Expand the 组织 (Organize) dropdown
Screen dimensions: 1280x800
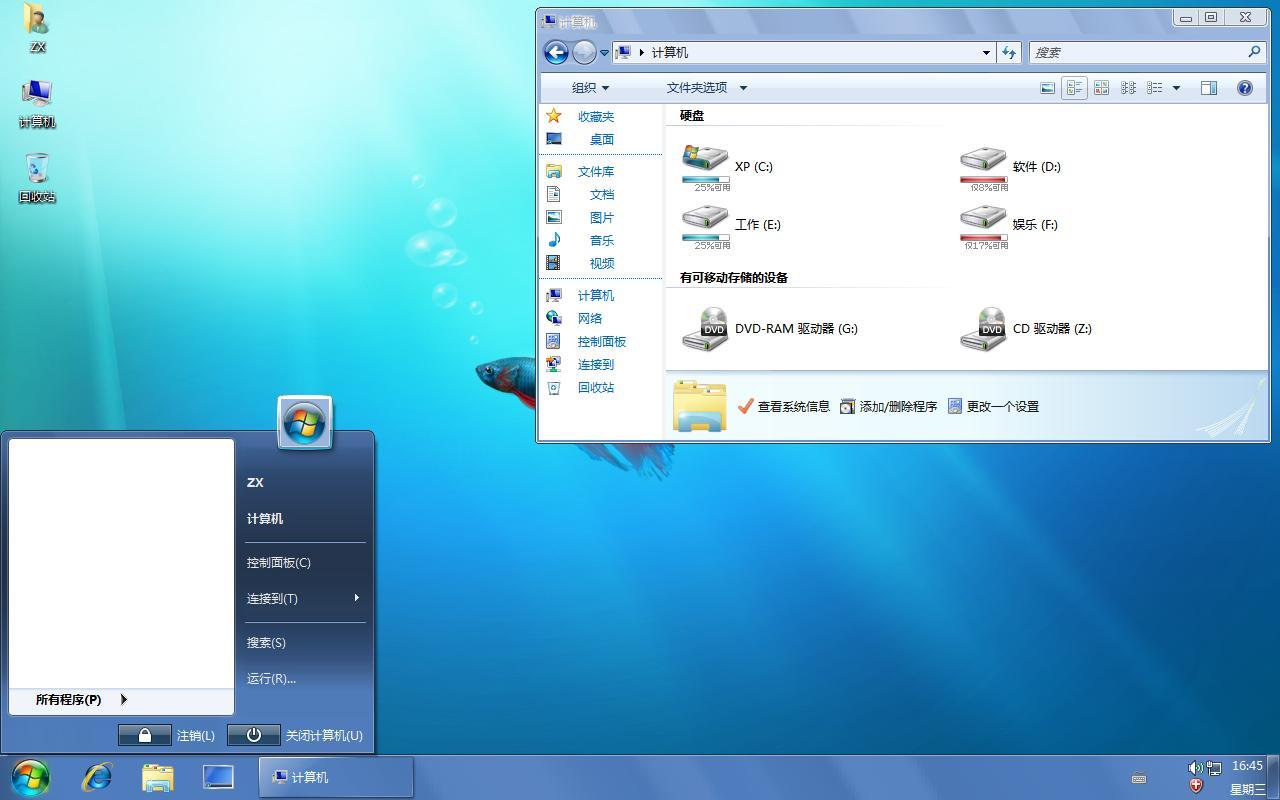(x=590, y=88)
